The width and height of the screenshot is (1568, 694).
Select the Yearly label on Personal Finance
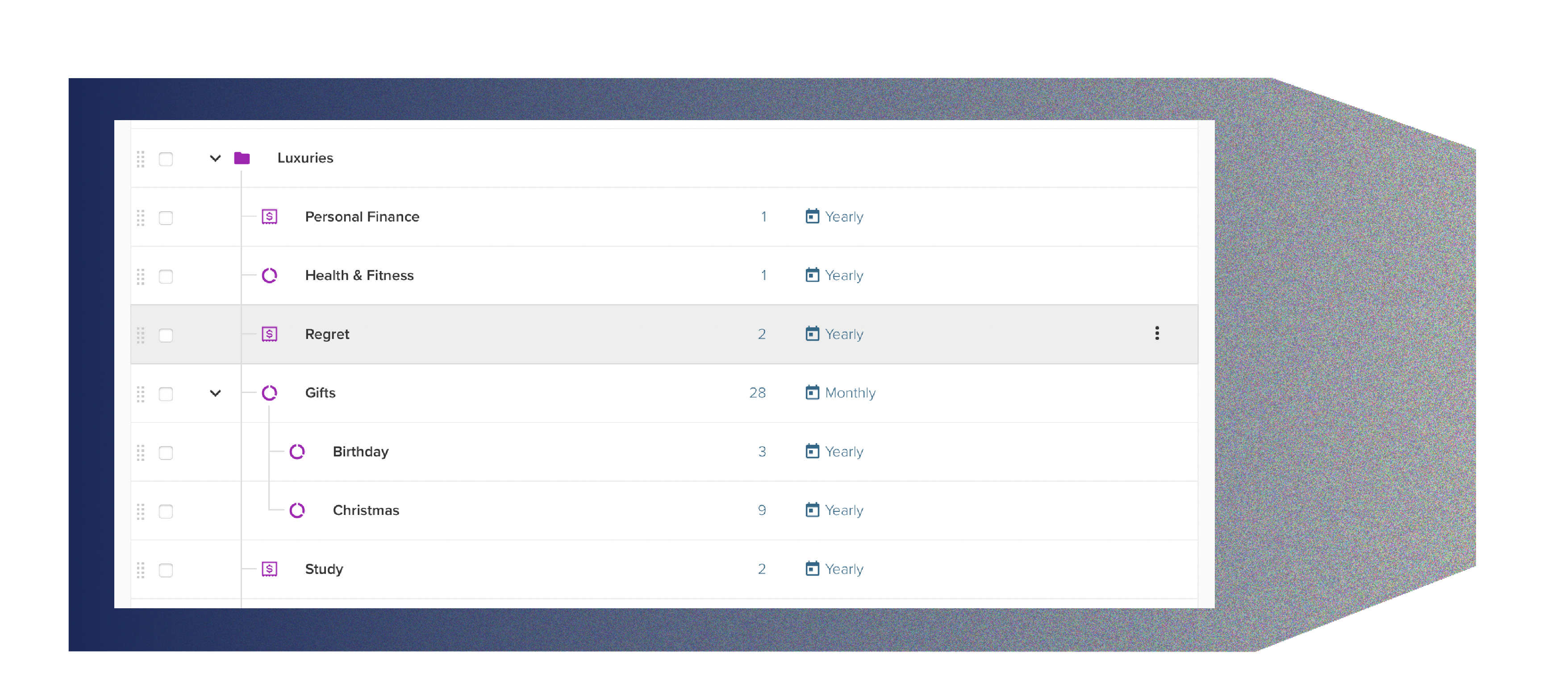coord(843,216)
